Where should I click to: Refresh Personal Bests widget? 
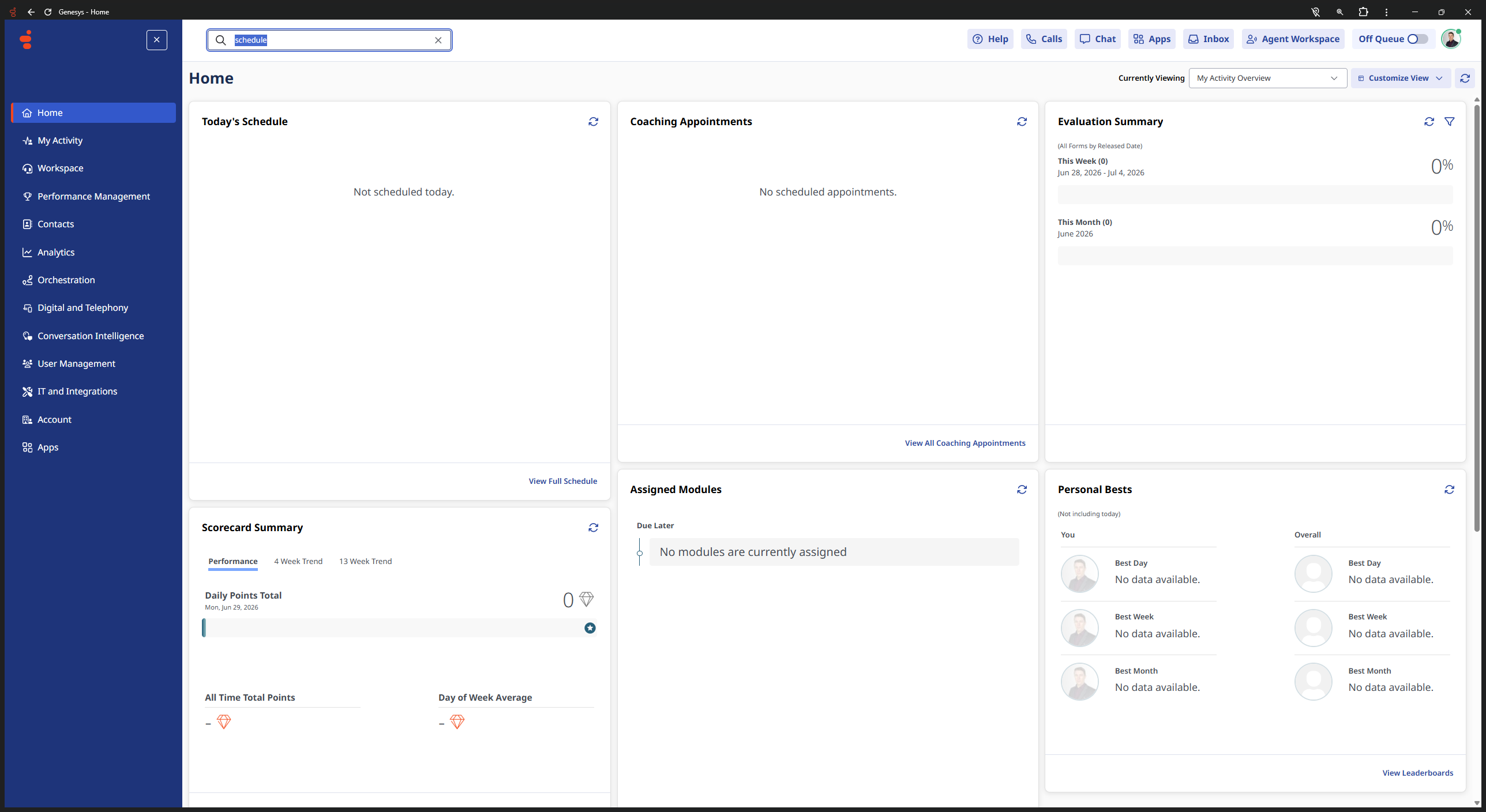coord(1449,490)
